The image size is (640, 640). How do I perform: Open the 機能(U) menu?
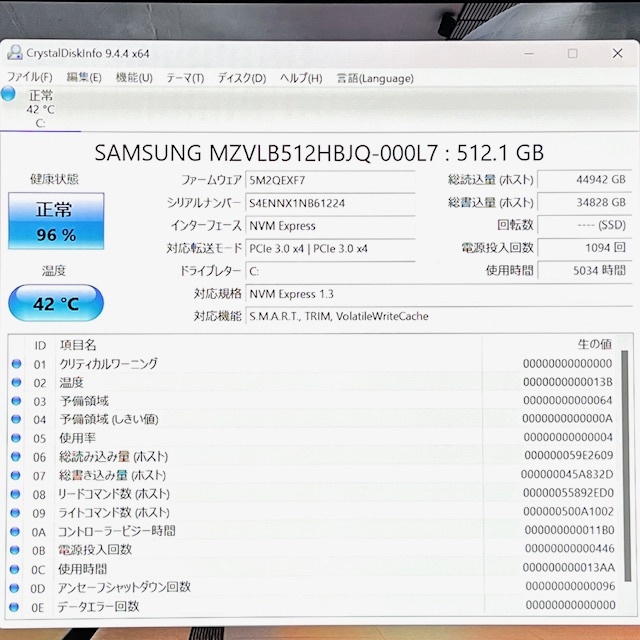[134, 77]
